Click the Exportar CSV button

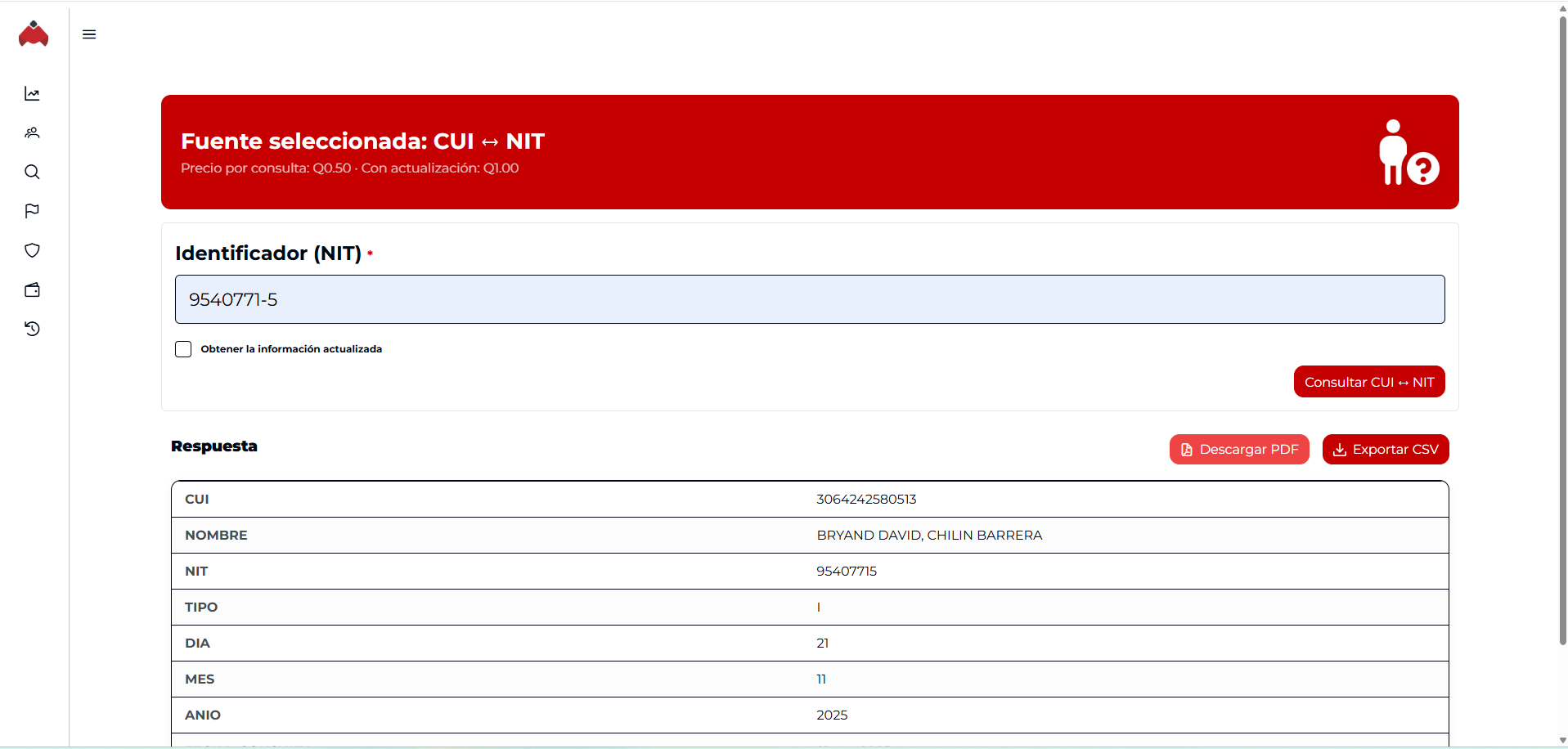[1385, 450]
